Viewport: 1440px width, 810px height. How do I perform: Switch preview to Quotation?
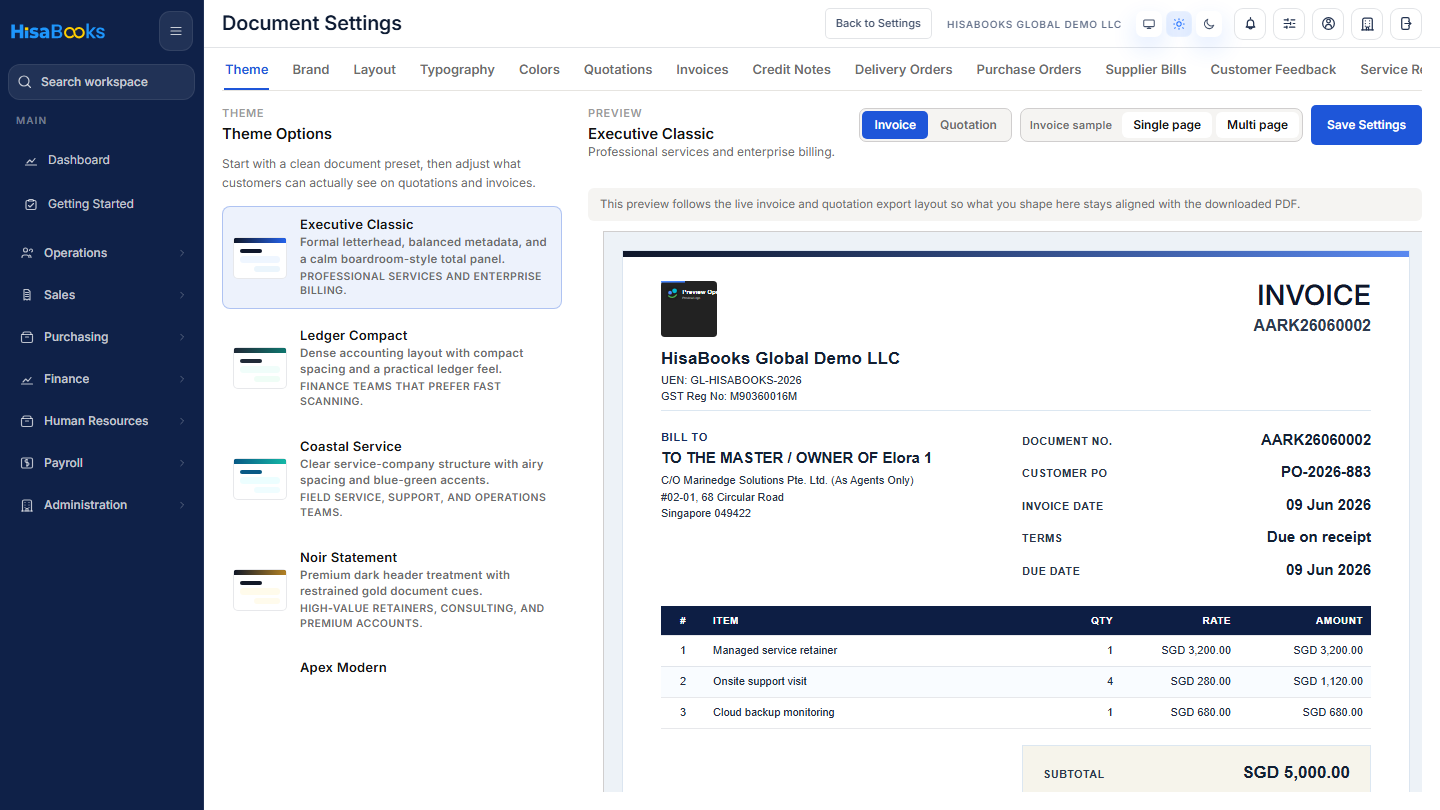pyautogui.click(x=968, y=125)
